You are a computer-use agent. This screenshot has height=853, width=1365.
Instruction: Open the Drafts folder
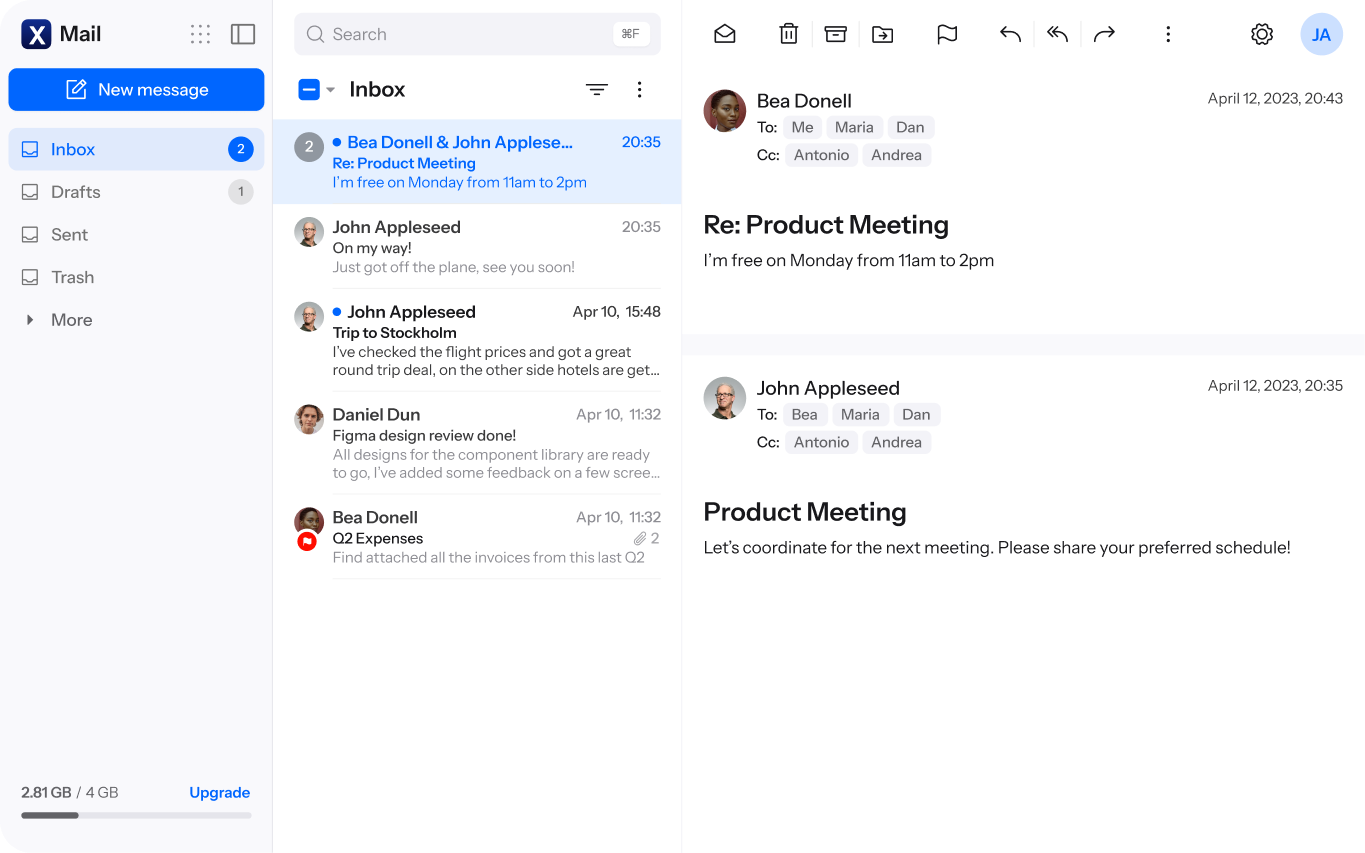136,192
